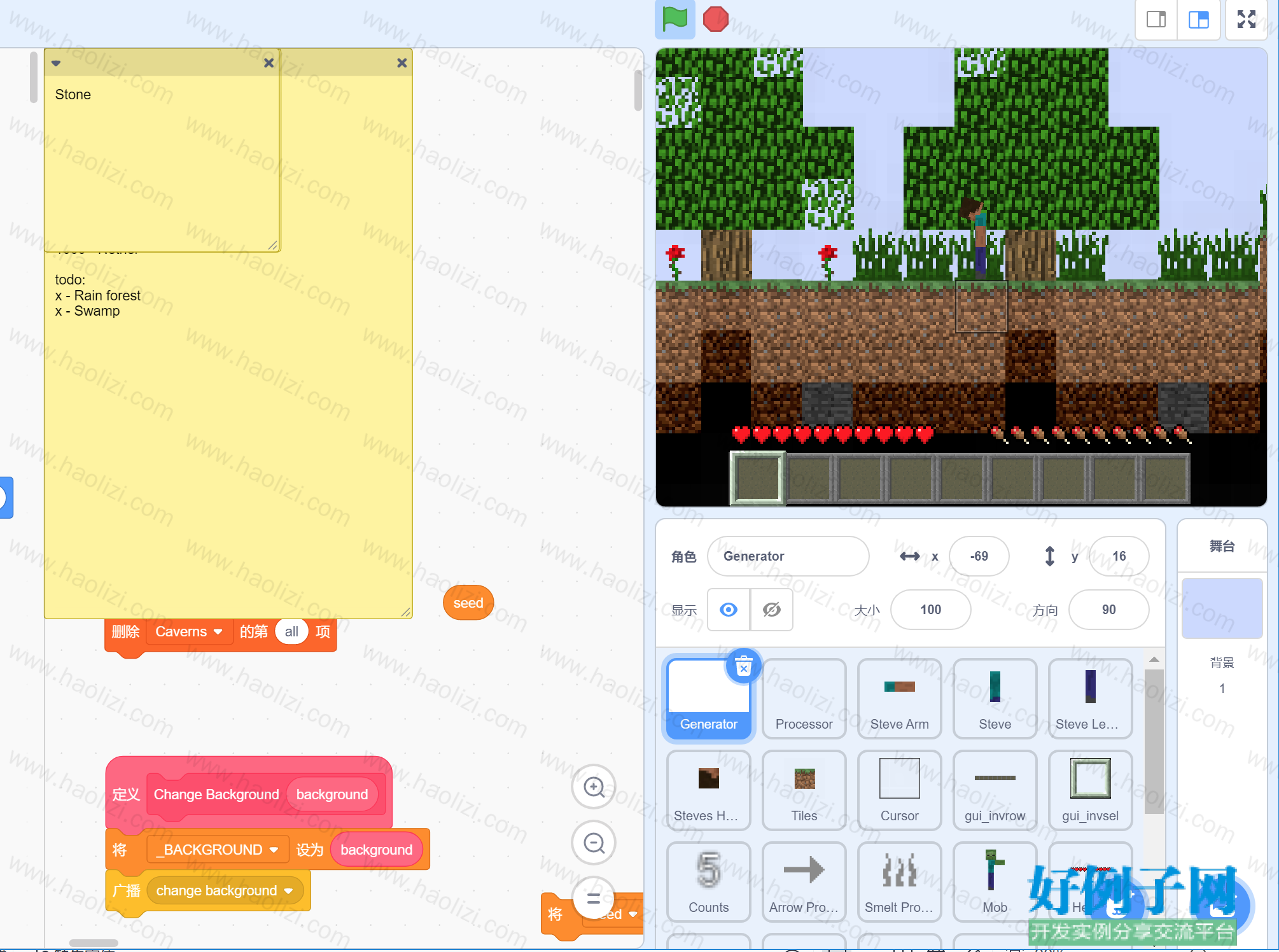Enter full screen stage mode
Screen dimensions: 1279x952
(x=1246, y=20)
